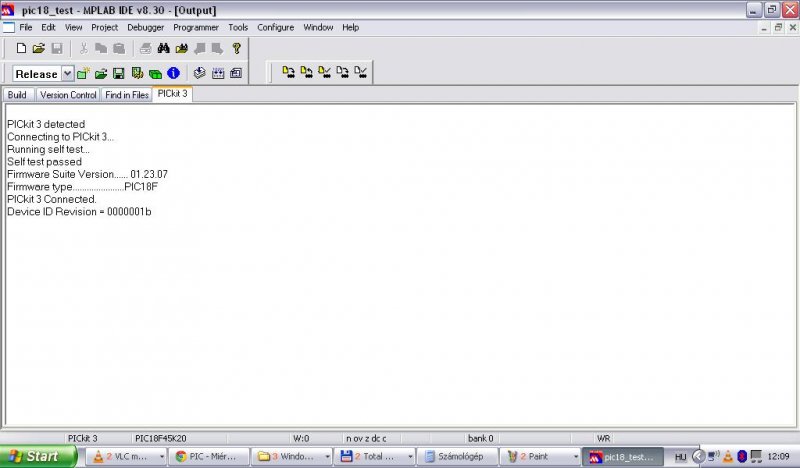Viewport: 800px width, 468px height.
Task: Open the Configure menu
Action: (x=276, y=28)
